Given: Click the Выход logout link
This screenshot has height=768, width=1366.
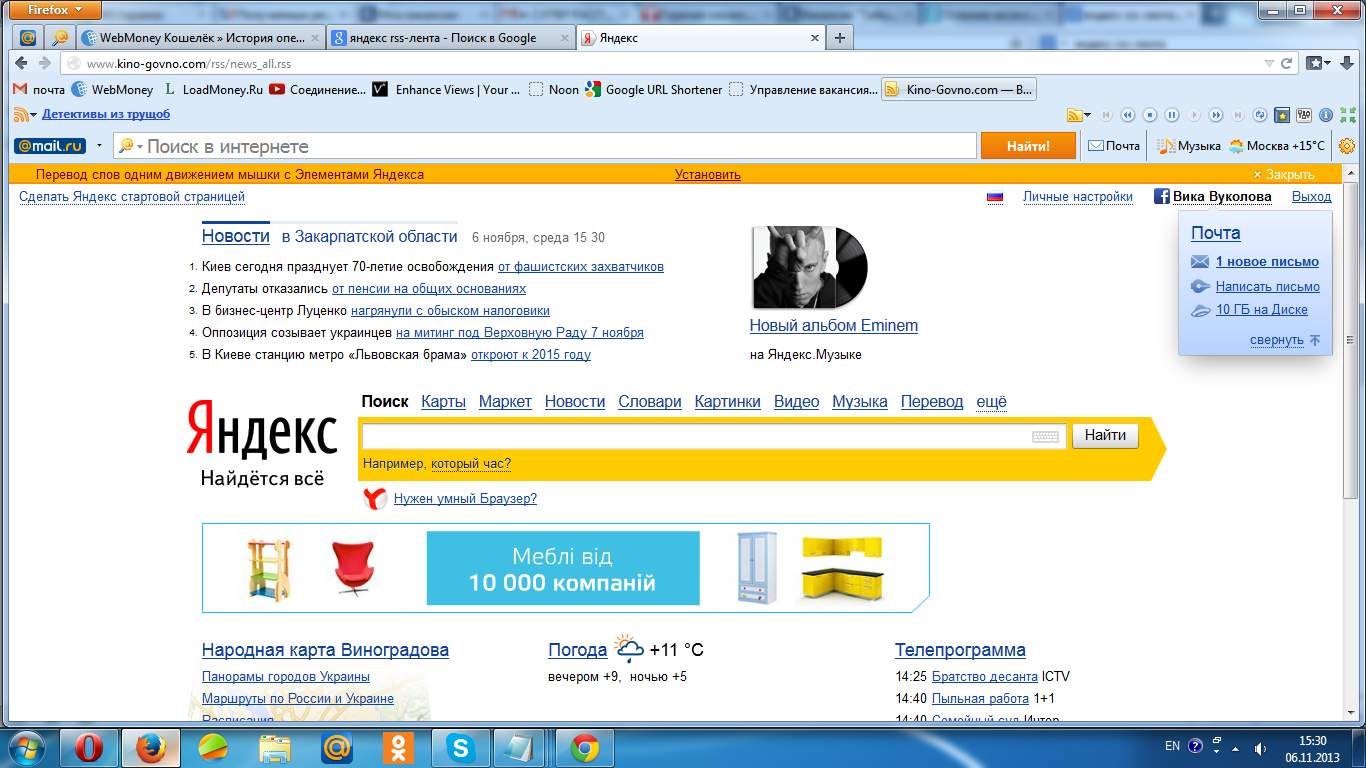Looking at the screenshot, I should pyautogui.click(x=1312, y=197).
